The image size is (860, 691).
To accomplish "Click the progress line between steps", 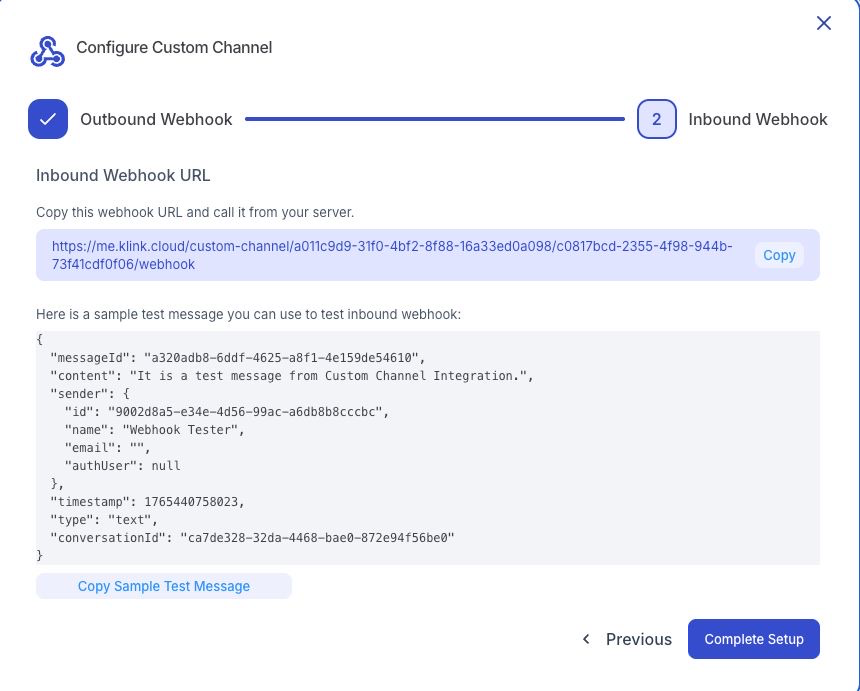I will pos(434,119).
